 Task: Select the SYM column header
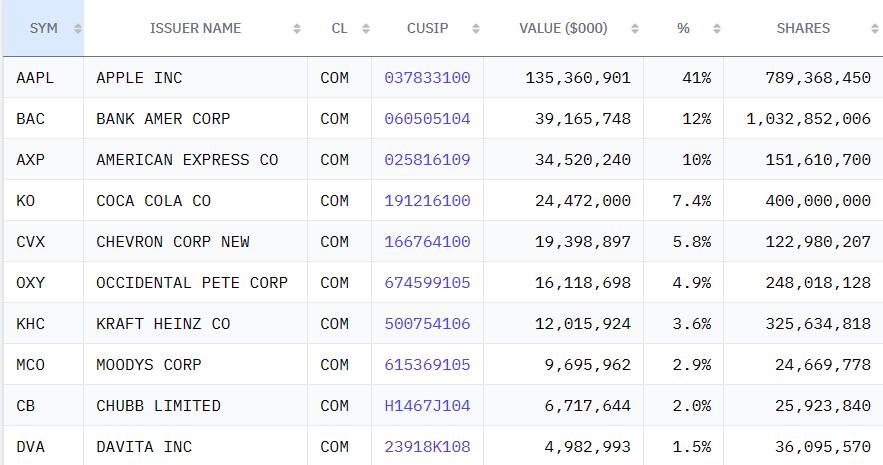tap(44, 28)
